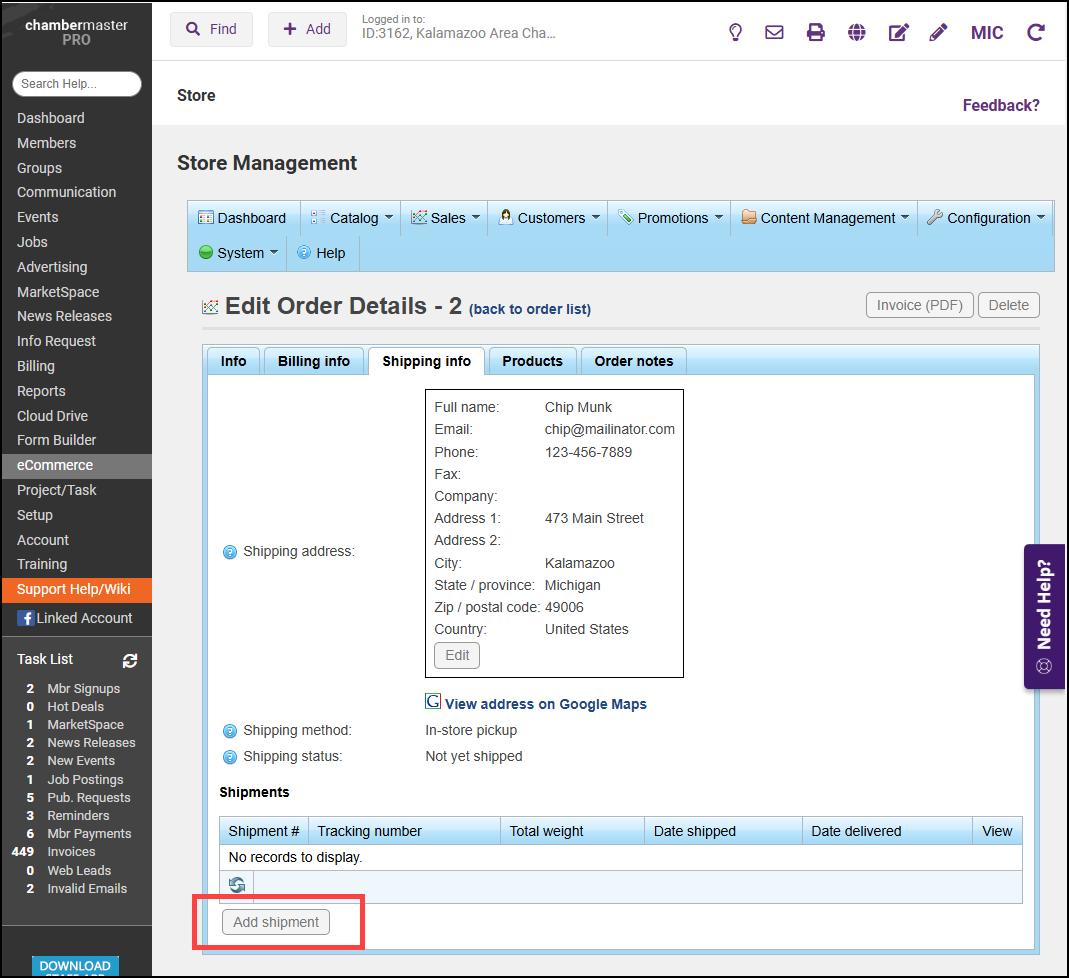
Task: Open the Sales dropdown menu
Action: click(x=447, y=218)
